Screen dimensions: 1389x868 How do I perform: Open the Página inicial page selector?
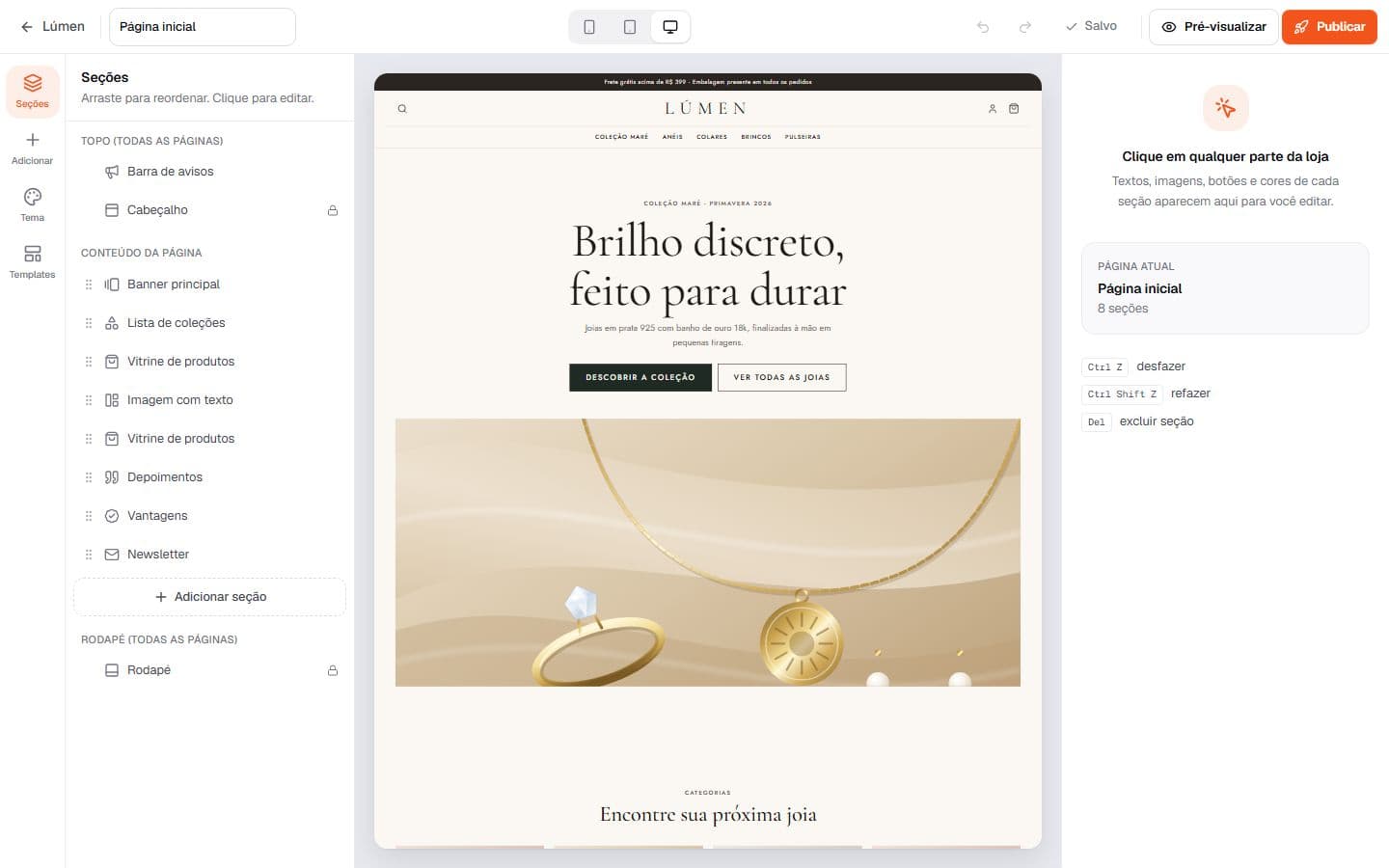(x=203, y=27)
